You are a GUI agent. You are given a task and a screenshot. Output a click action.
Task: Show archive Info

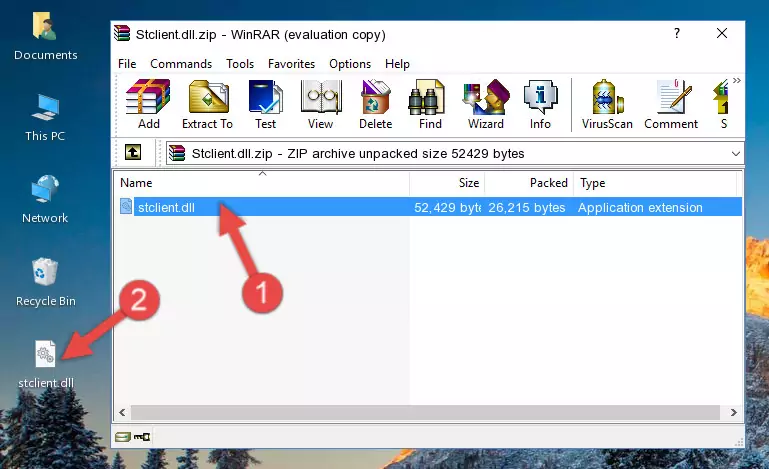(540, 104)
